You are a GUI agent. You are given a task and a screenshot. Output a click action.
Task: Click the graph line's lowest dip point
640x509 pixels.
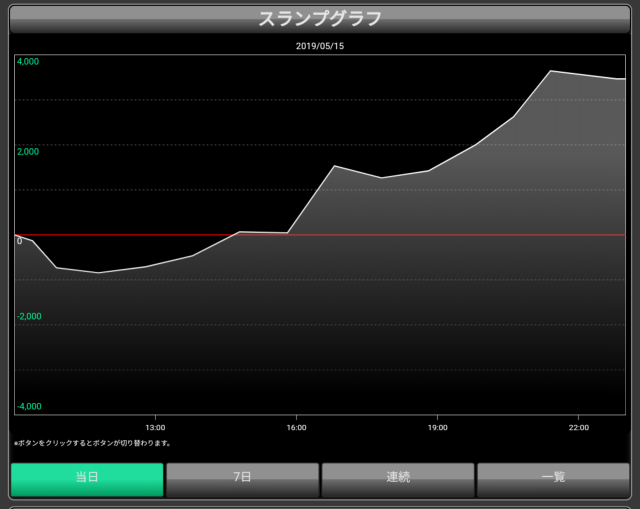pos(98,272)
